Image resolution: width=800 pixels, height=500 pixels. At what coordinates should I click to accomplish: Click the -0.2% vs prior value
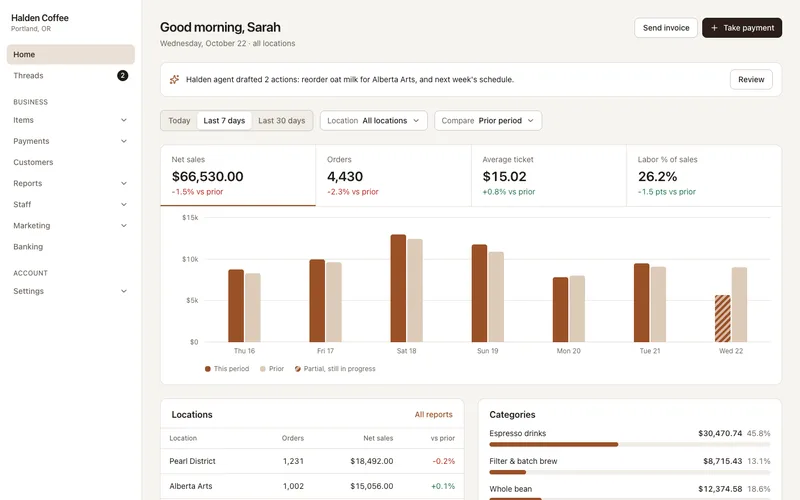point(443,461)
